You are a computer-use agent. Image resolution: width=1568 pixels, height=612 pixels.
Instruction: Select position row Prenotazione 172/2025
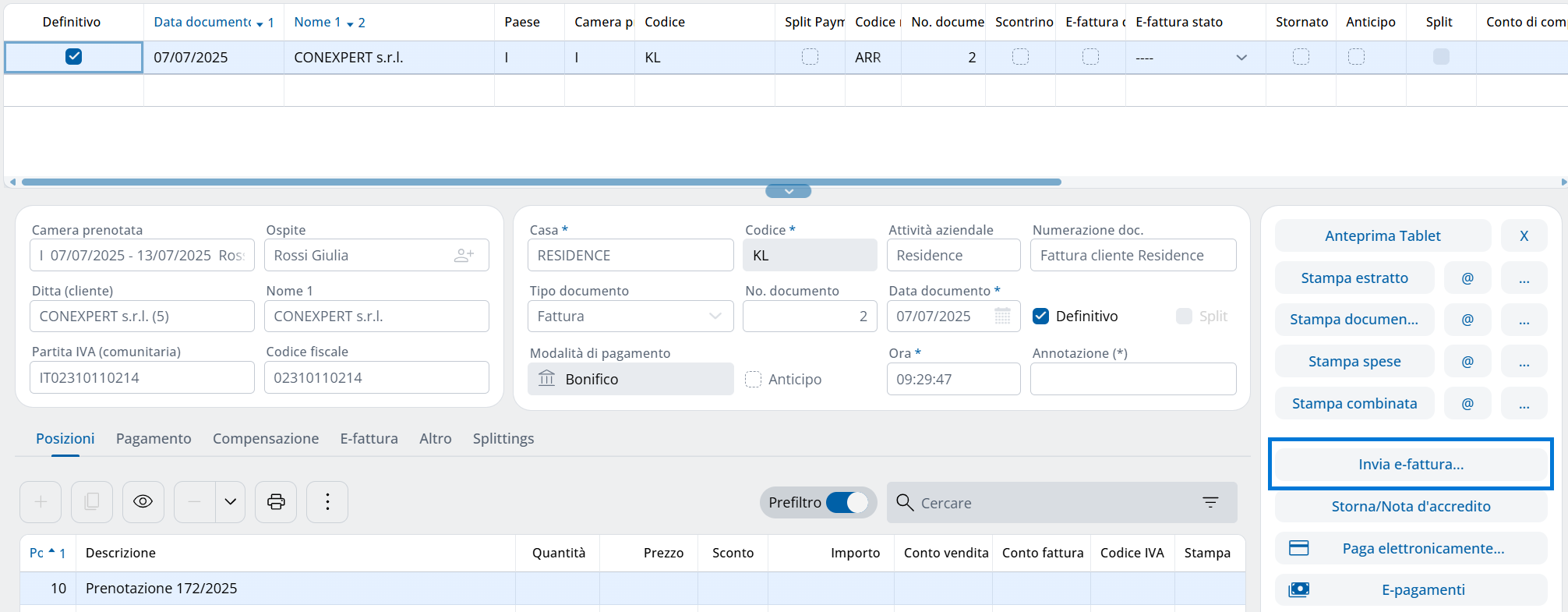pyautogui.click(x=632, y=589)
